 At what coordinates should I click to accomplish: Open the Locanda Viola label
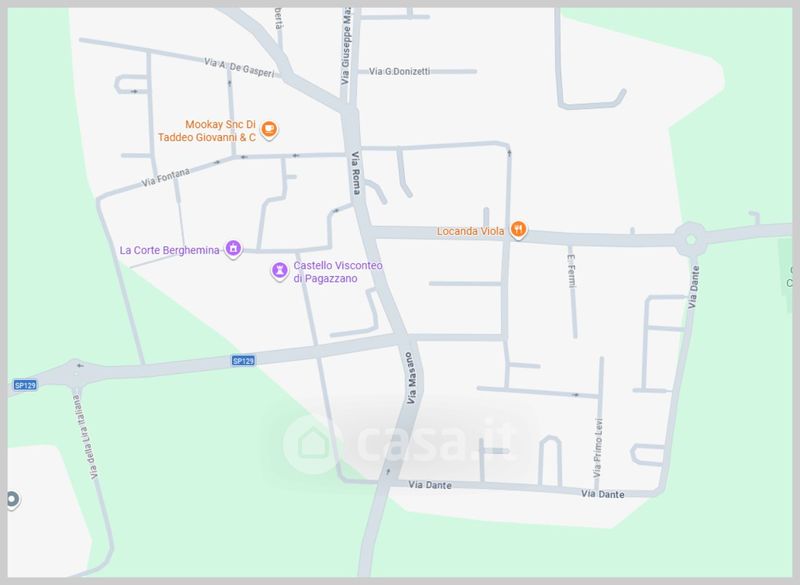point(470,231)
